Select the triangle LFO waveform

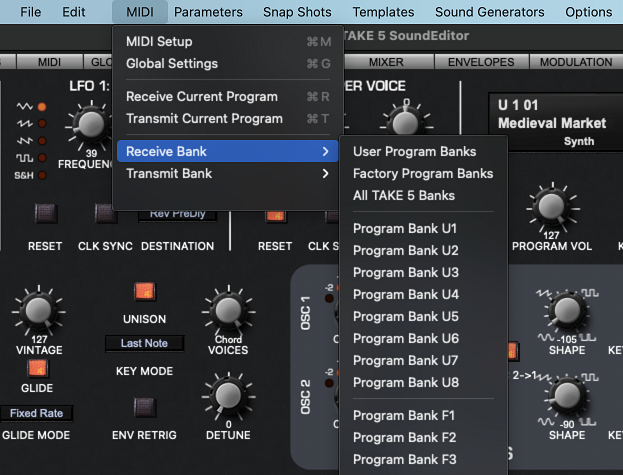[x=42, y=106]
